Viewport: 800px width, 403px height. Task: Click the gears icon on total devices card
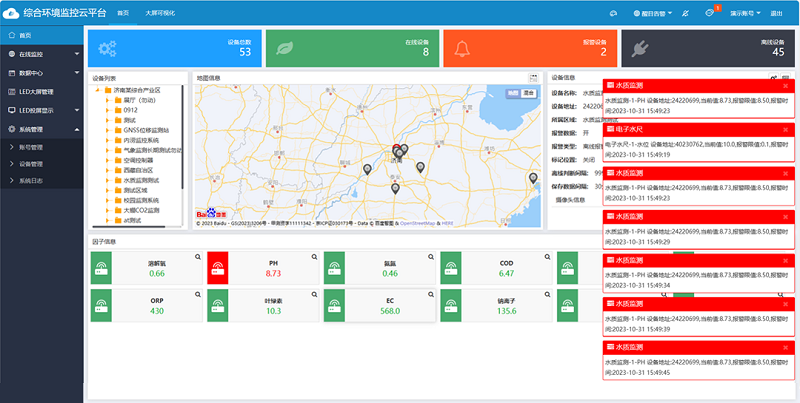(x=108, y=48)
